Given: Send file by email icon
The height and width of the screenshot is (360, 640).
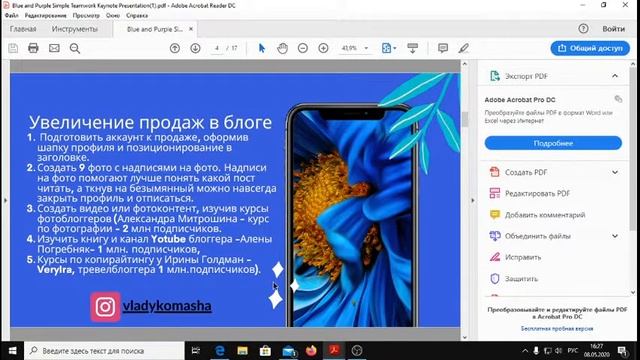Looking at the screenshot, I should tap(54, 48).
